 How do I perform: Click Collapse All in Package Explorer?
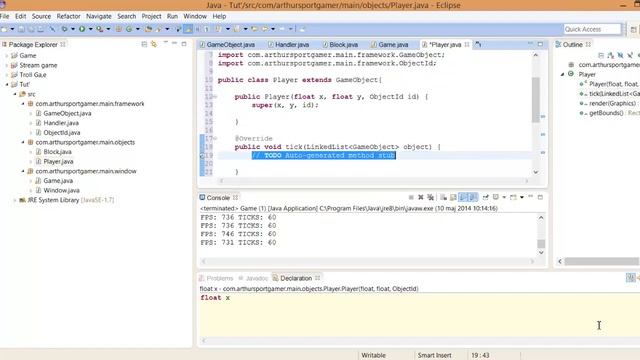(x=144, y=44)
